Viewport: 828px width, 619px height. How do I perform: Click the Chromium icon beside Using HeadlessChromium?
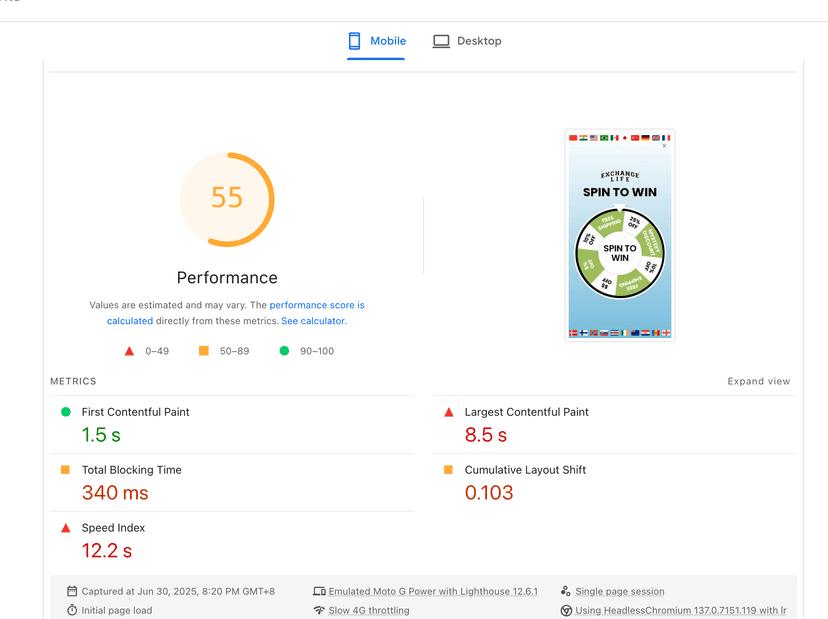tap(566, 610)
